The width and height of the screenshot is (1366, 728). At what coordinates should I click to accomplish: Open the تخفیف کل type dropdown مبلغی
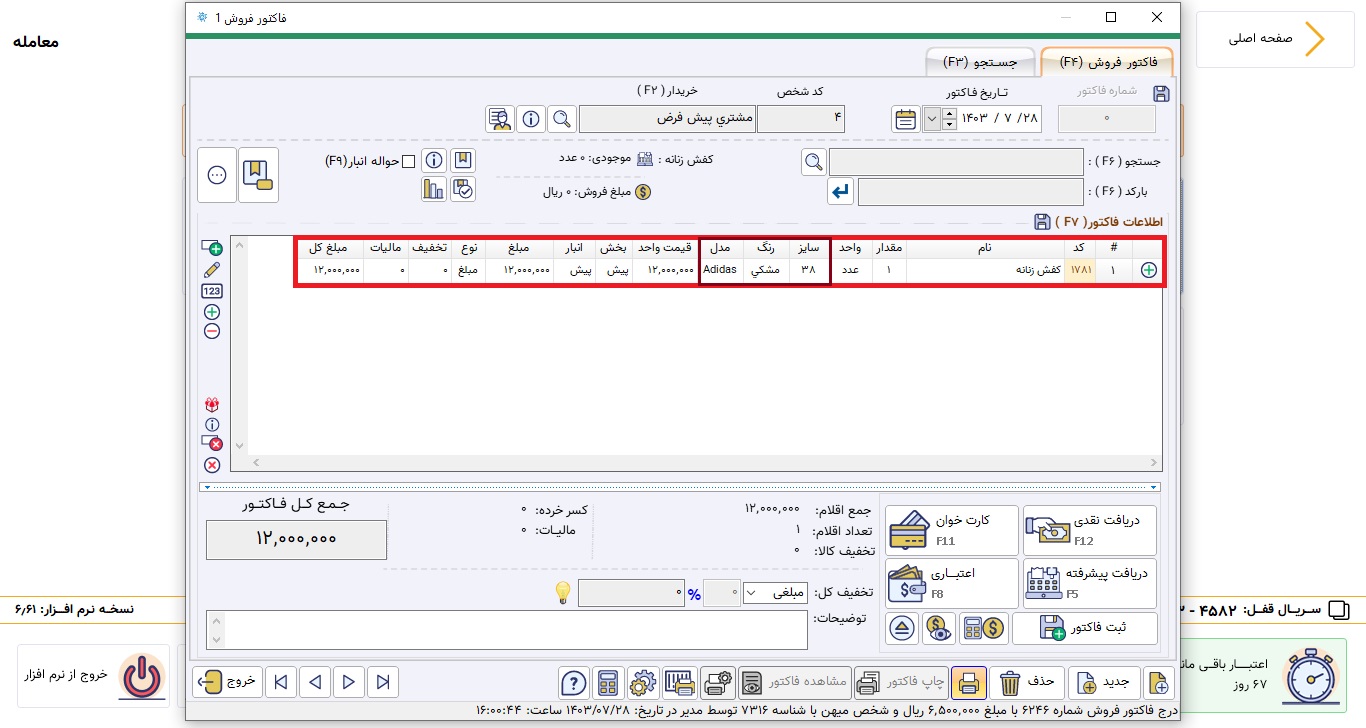coord(776,593)
